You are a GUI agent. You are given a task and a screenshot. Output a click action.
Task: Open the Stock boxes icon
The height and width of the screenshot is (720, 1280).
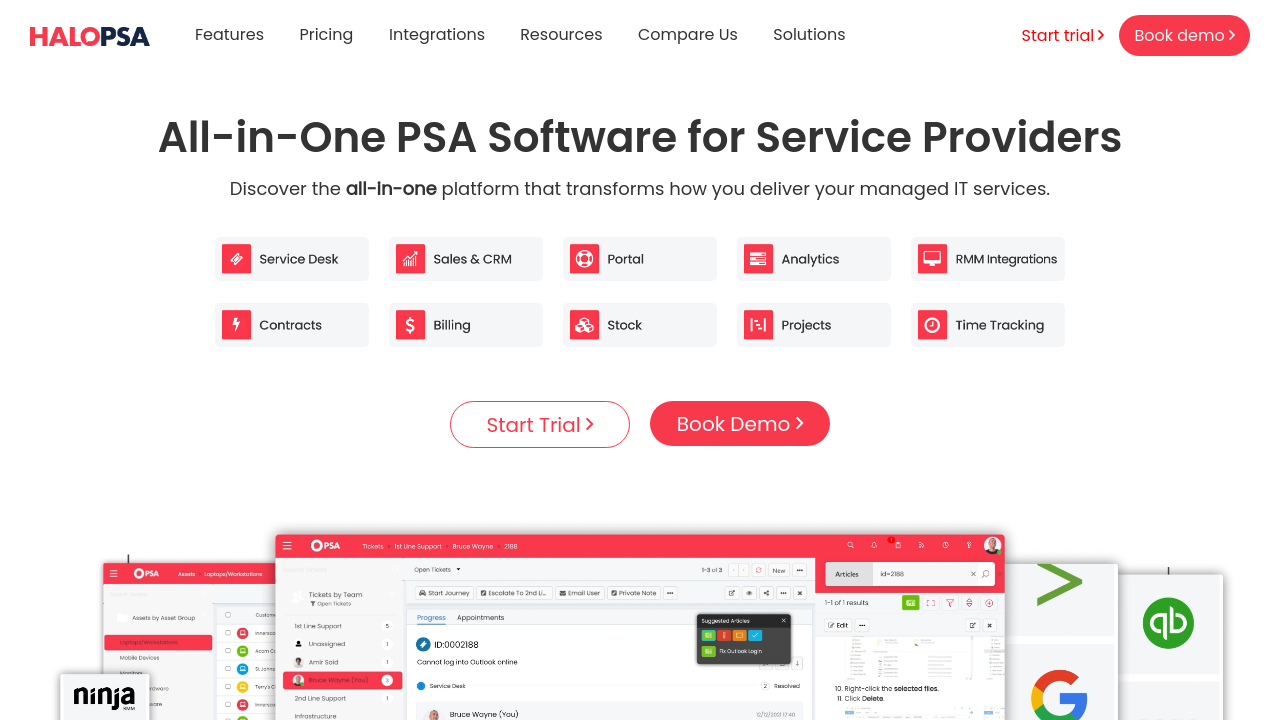point(584,325)
